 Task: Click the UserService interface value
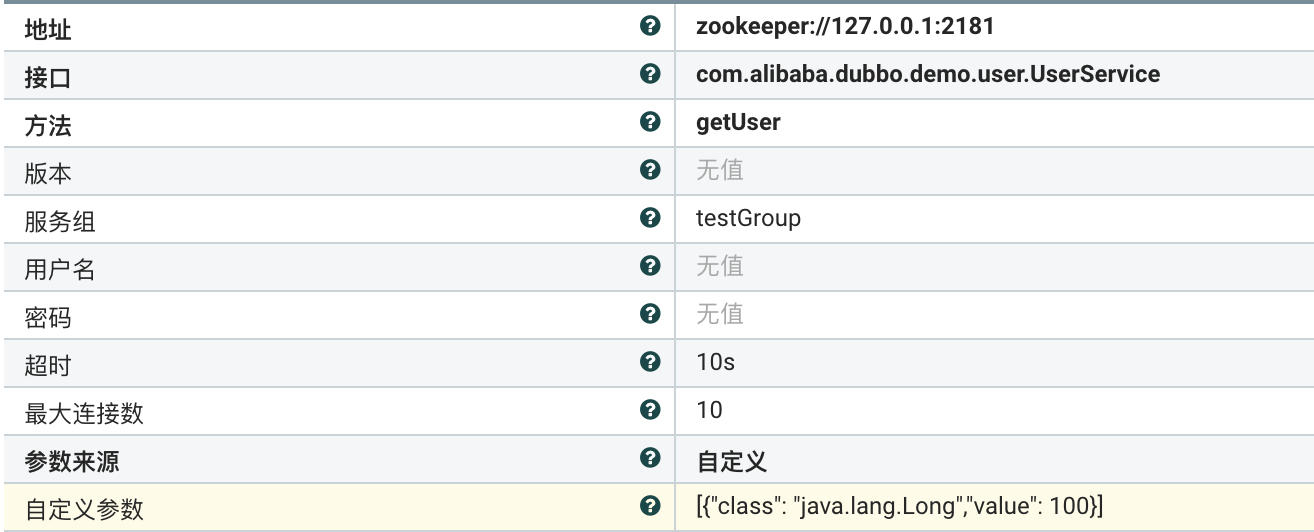click(927, 74)
